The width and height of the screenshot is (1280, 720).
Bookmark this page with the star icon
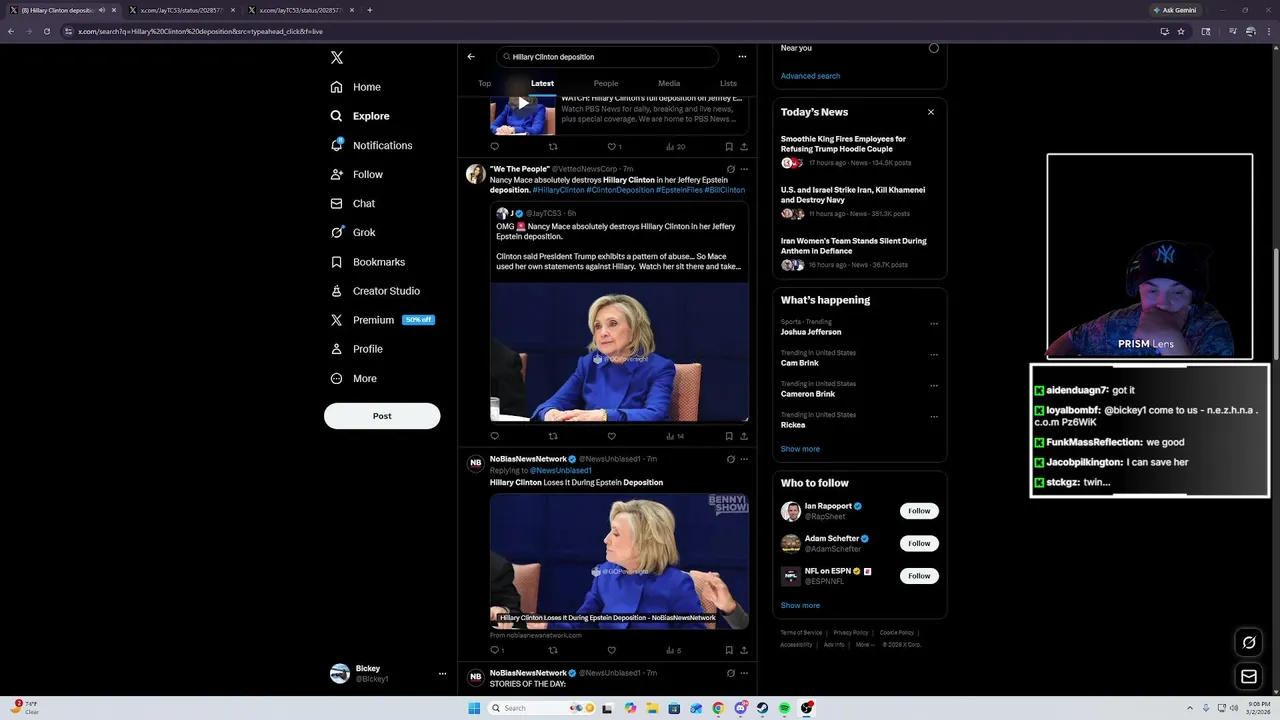[x=1181, y=31]
